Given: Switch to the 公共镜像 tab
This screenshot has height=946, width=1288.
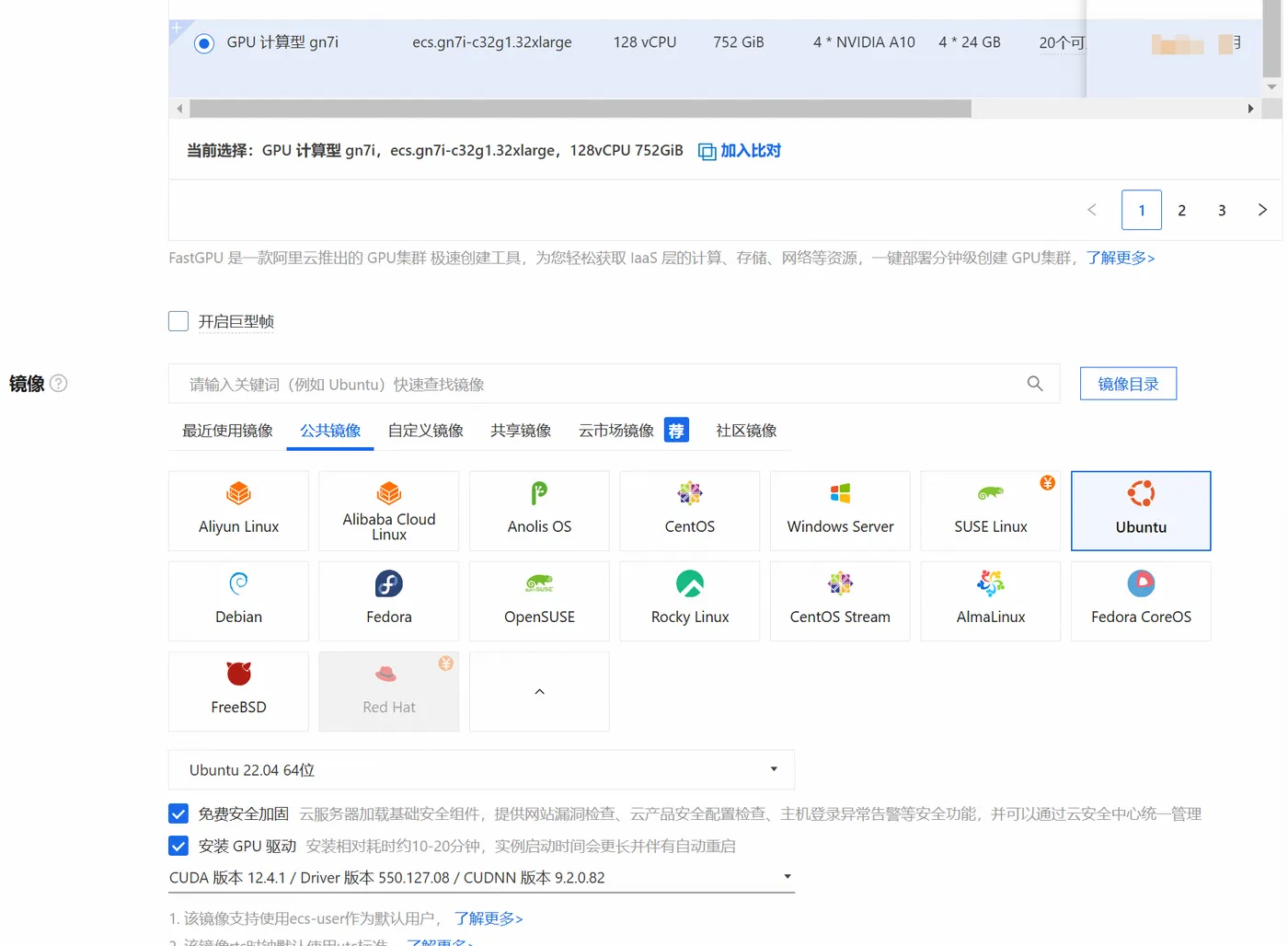Looking at the screenshot, I should click(x=330, y=431).
